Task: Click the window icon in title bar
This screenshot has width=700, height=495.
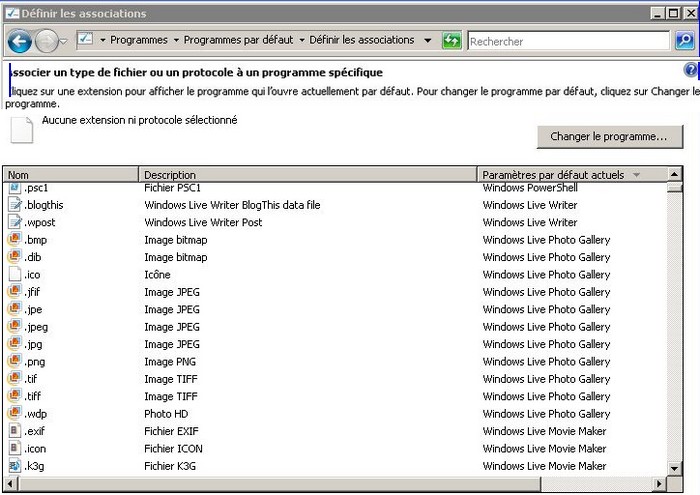Action: tap(12, 13)
